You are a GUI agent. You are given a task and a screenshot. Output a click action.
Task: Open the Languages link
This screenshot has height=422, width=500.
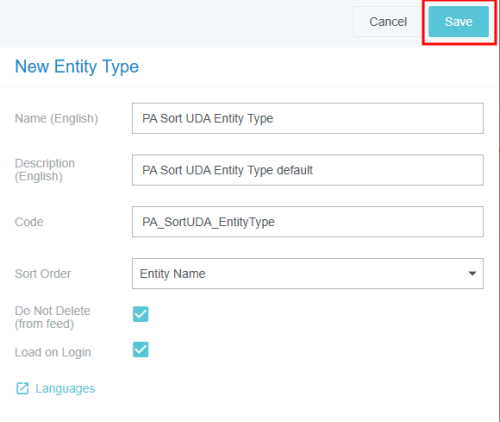click(x=65, y=389)
